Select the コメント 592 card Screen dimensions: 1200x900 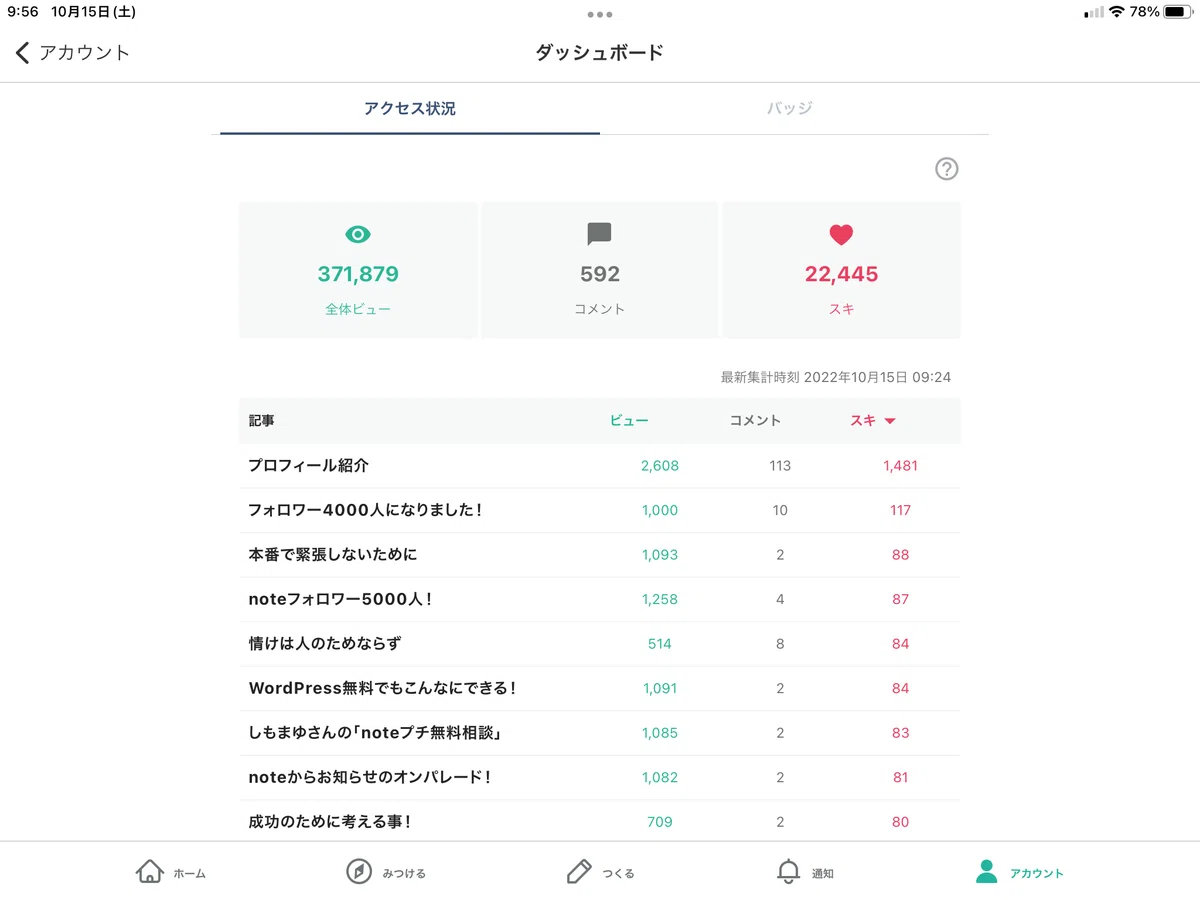(x=600, y=270)
